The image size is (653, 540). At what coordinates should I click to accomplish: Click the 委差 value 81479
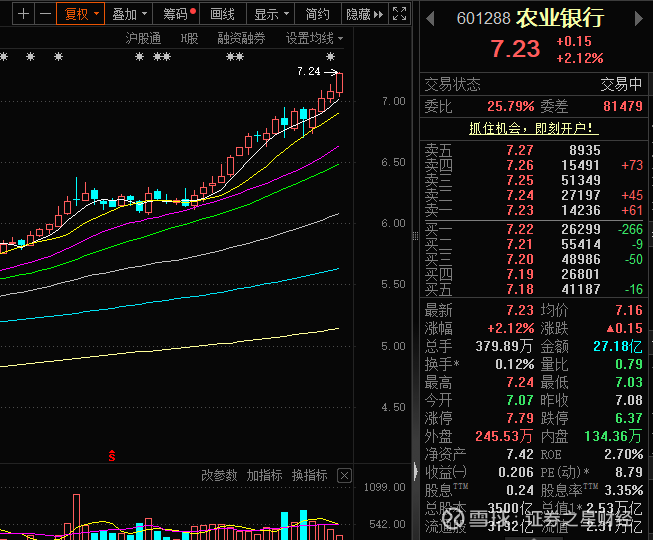pyautogui.click(x=623, y=106)
